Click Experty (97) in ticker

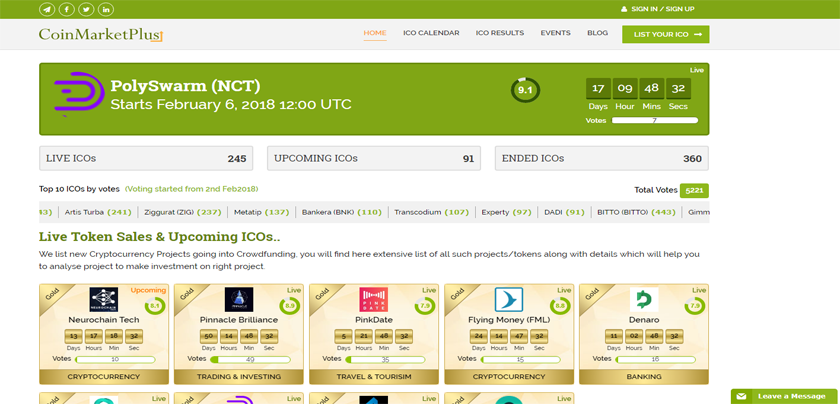click(x=506, y=212)
